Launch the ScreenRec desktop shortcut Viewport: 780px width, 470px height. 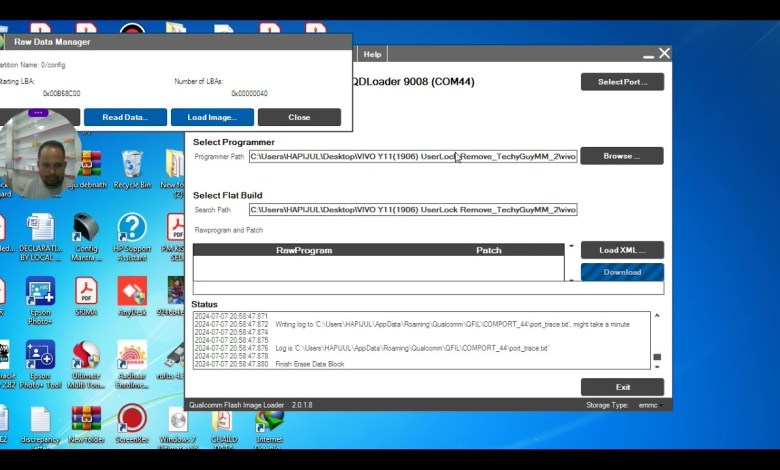click(x=131, y=419)
